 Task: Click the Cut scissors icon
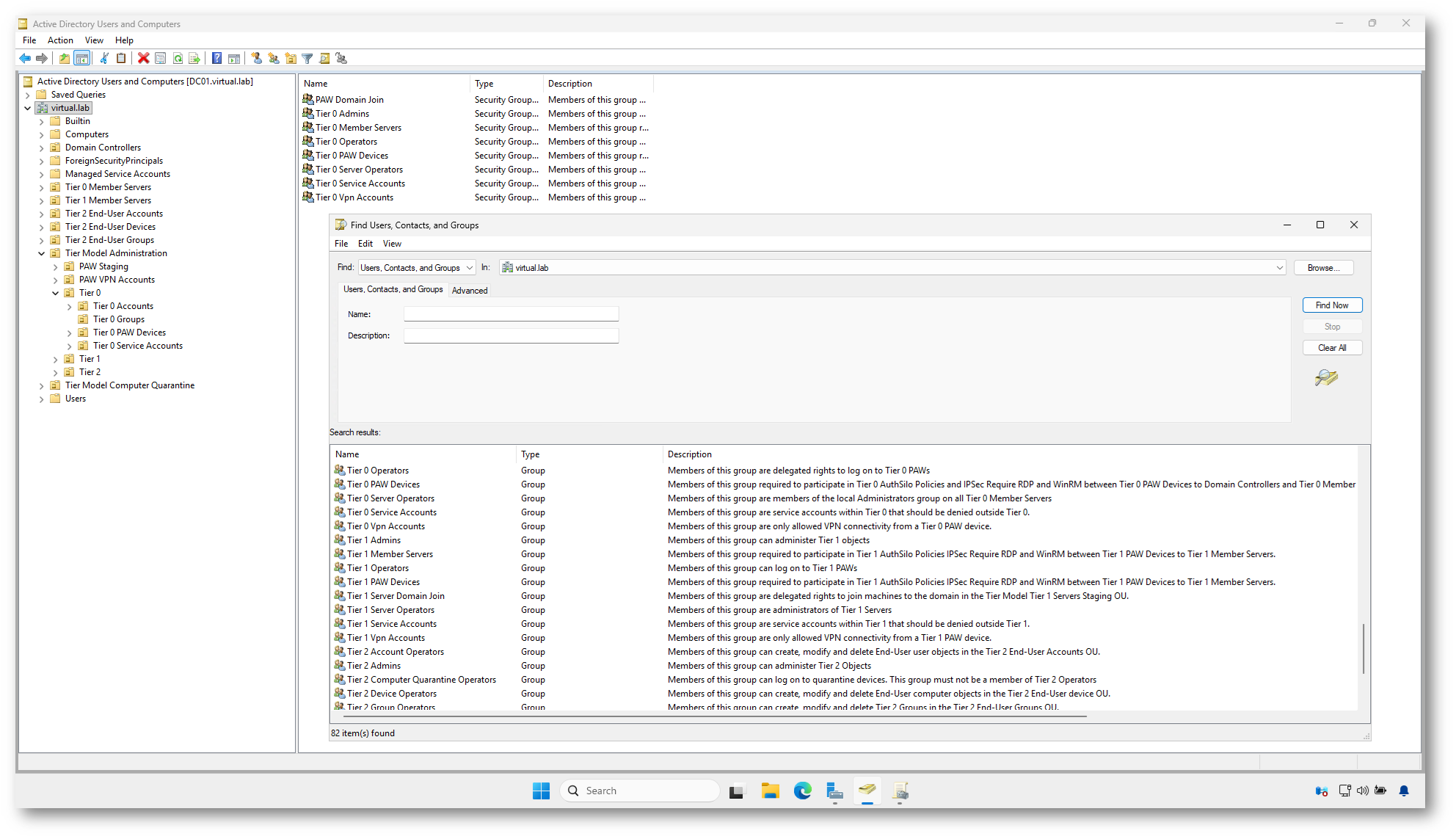tap(104, 58)
